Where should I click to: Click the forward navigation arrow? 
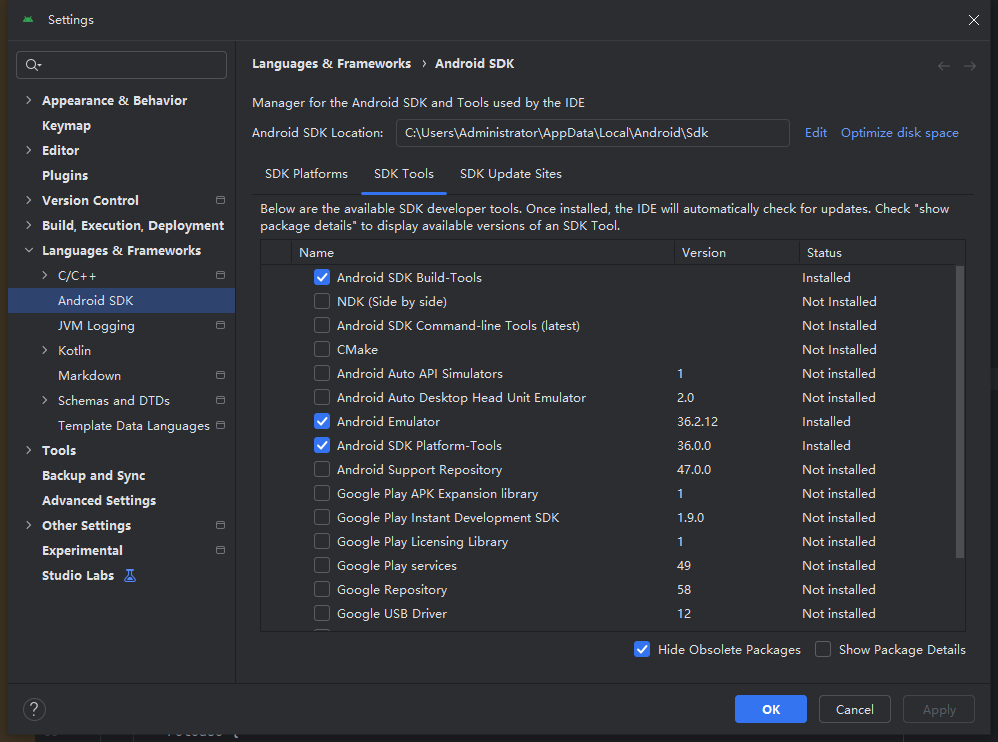coord(969,65)
